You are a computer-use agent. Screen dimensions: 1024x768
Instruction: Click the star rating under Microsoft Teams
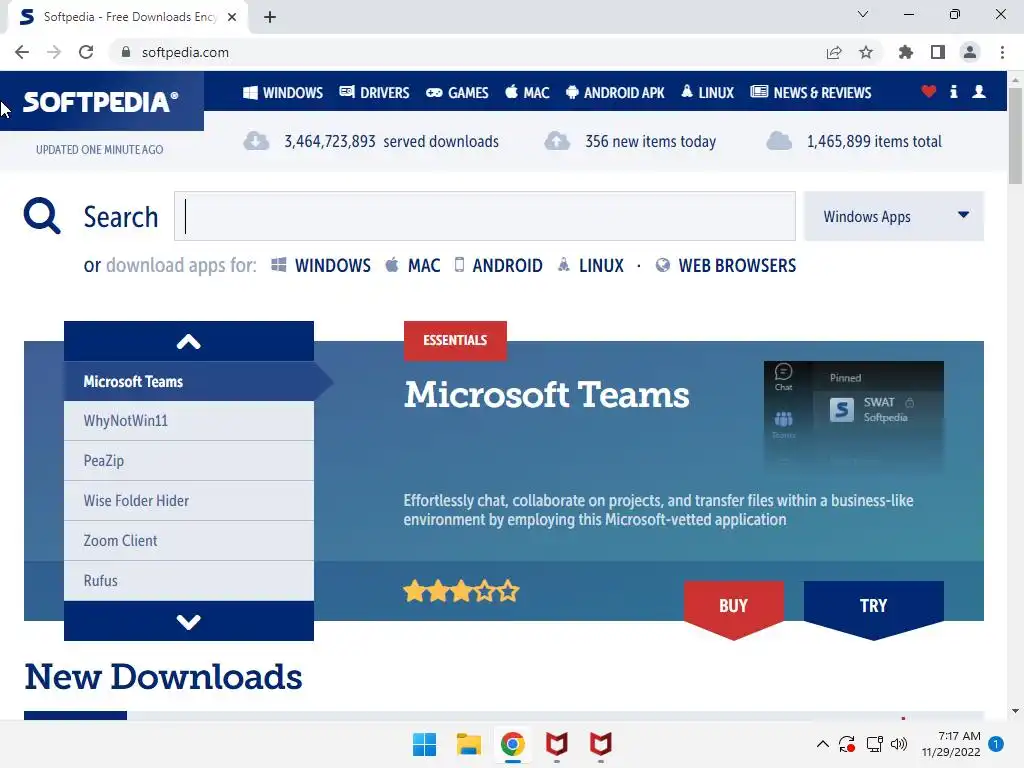461,592
